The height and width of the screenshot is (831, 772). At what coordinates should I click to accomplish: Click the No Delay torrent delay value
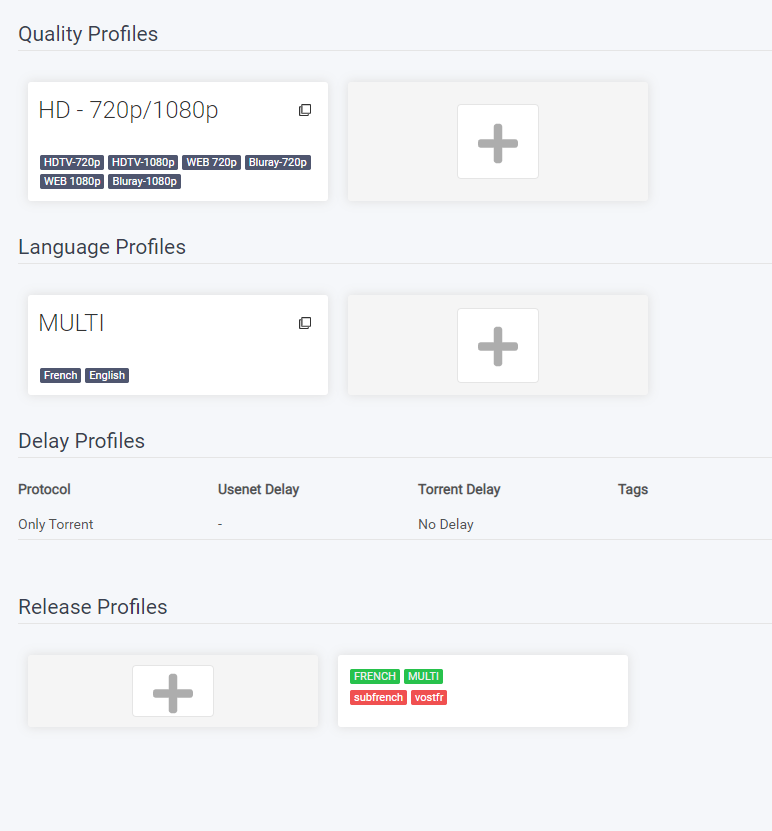tap(446, 524)
